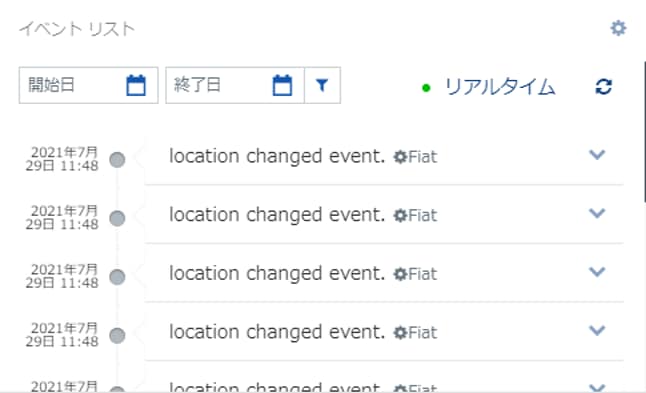Open Fiat device link in second event

tap(415, 215)
